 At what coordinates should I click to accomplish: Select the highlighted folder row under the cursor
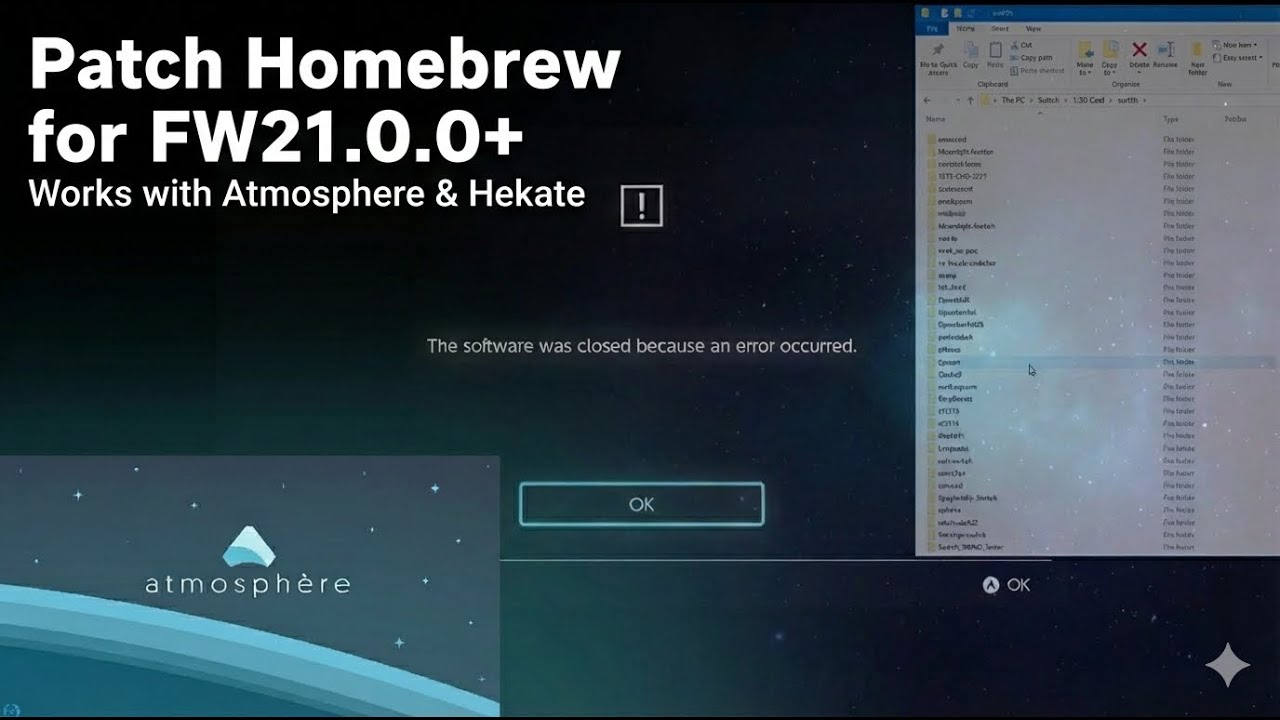(x=1095, y=362)
